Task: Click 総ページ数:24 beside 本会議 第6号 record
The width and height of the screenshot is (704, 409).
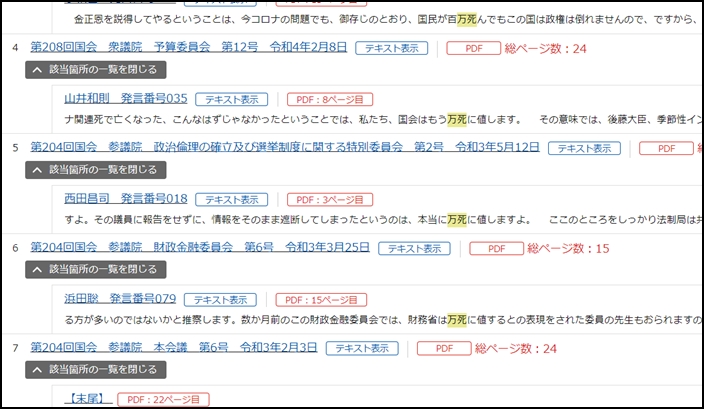Action: [x=516, y=349]
